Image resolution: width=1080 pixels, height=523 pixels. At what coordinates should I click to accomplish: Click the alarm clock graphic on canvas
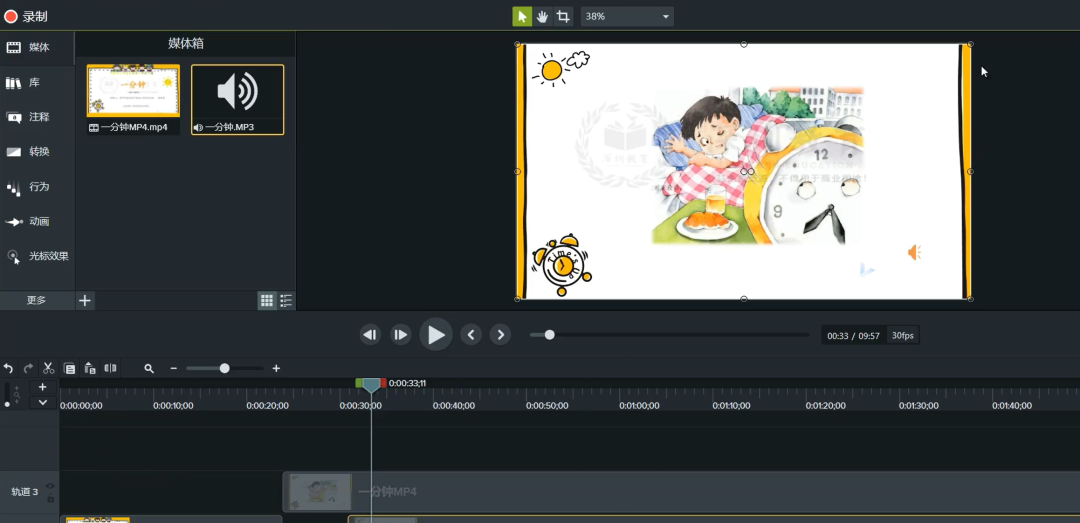pos(562,265)
